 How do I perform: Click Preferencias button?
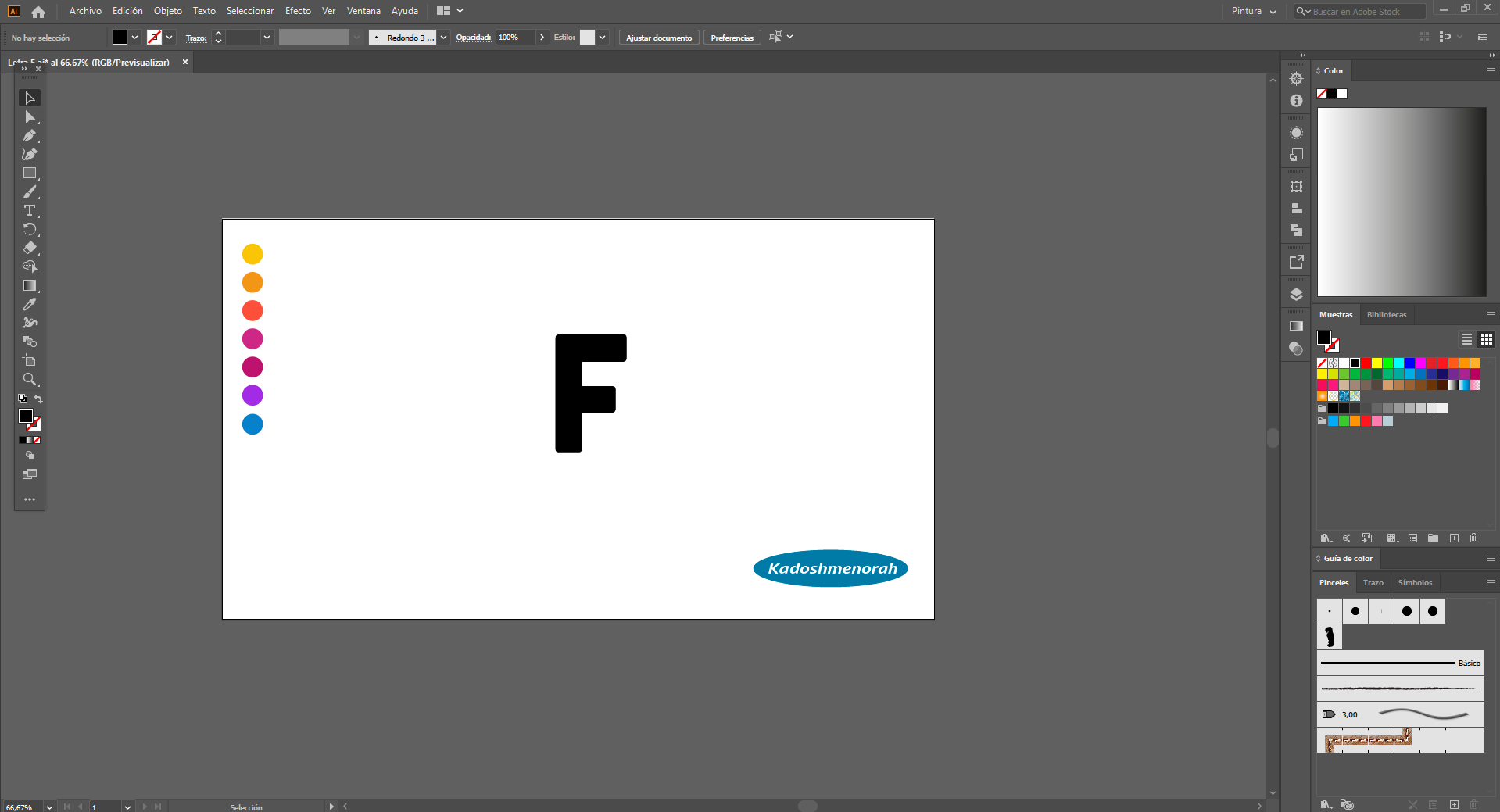[732, 38]
